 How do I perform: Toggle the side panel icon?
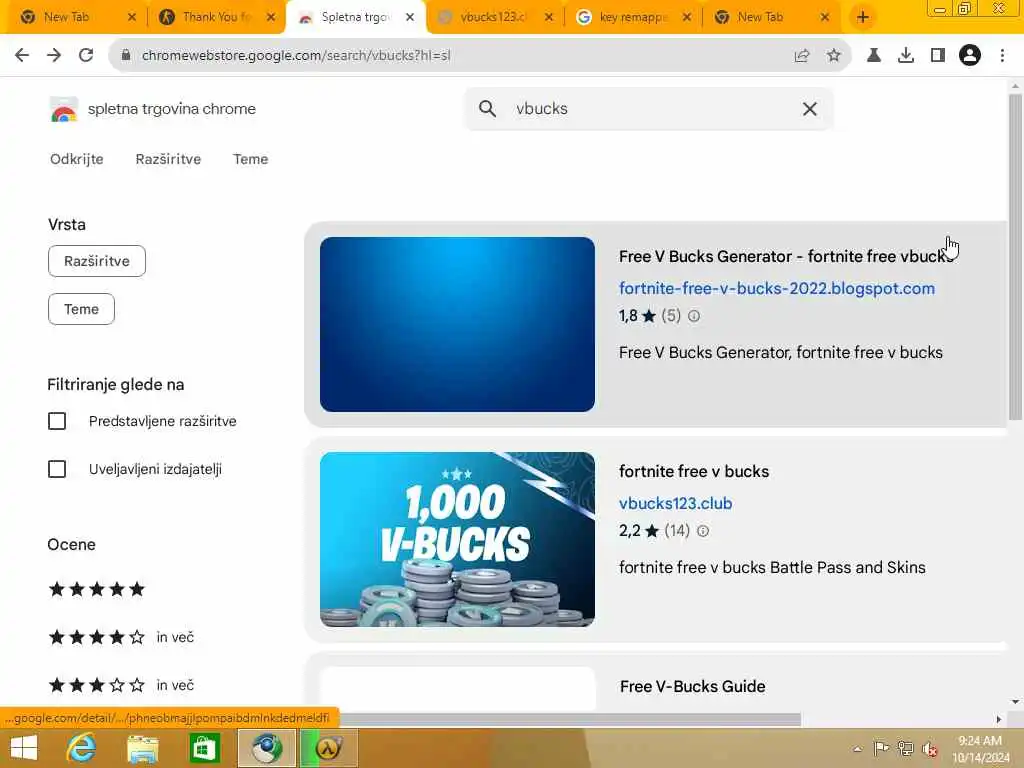(938, 56)
